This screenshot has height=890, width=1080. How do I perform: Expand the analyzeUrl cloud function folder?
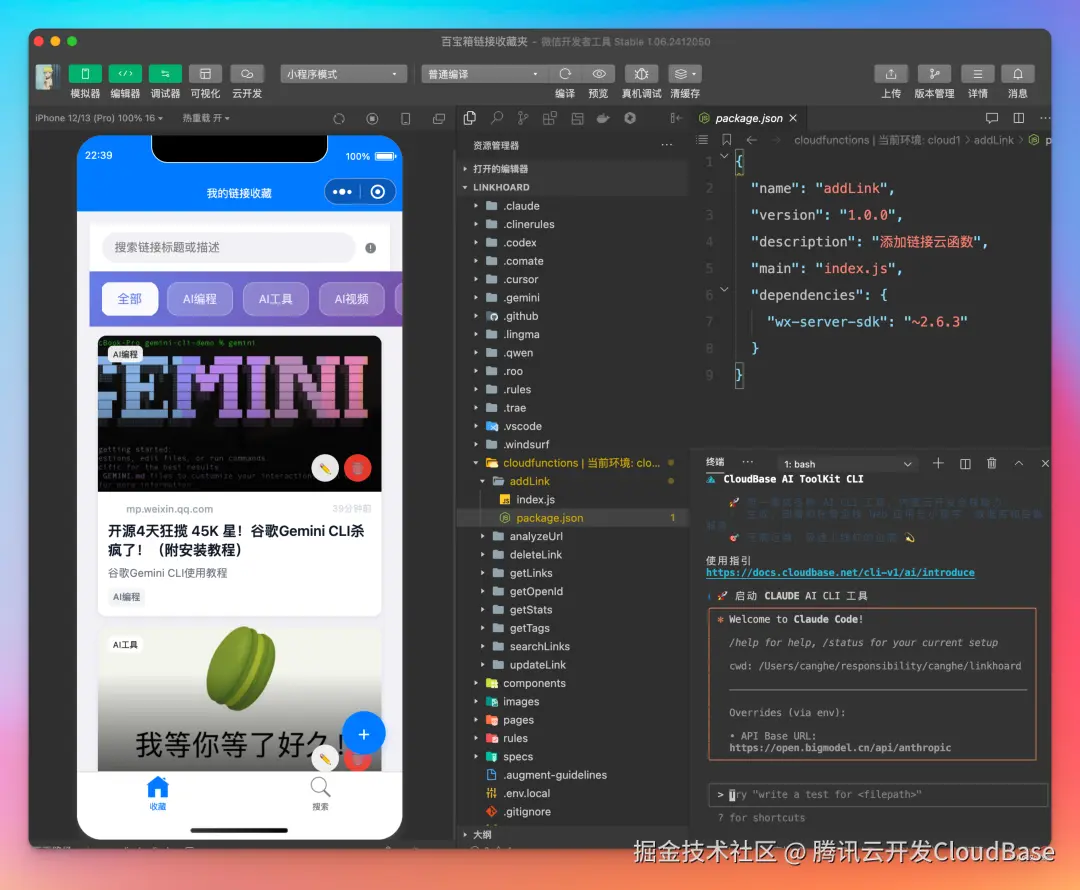(x=572, y=537)
